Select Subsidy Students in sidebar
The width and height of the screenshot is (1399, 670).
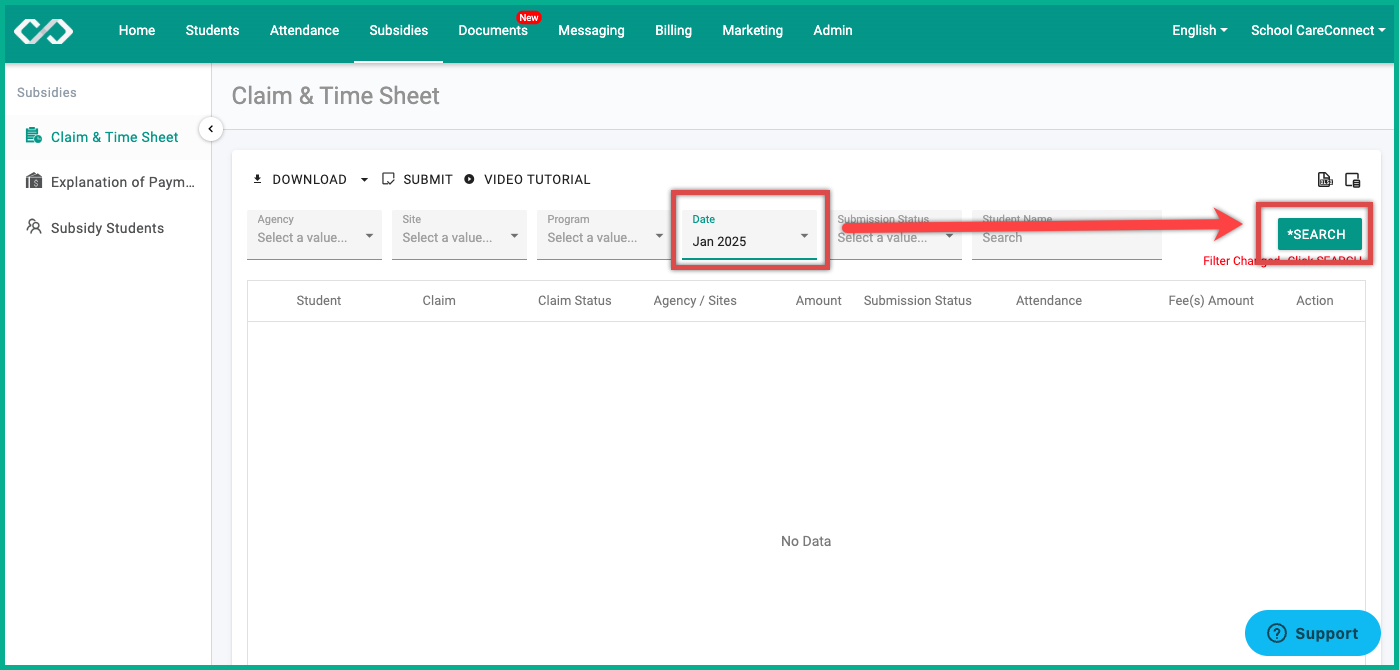coord(106,228)
